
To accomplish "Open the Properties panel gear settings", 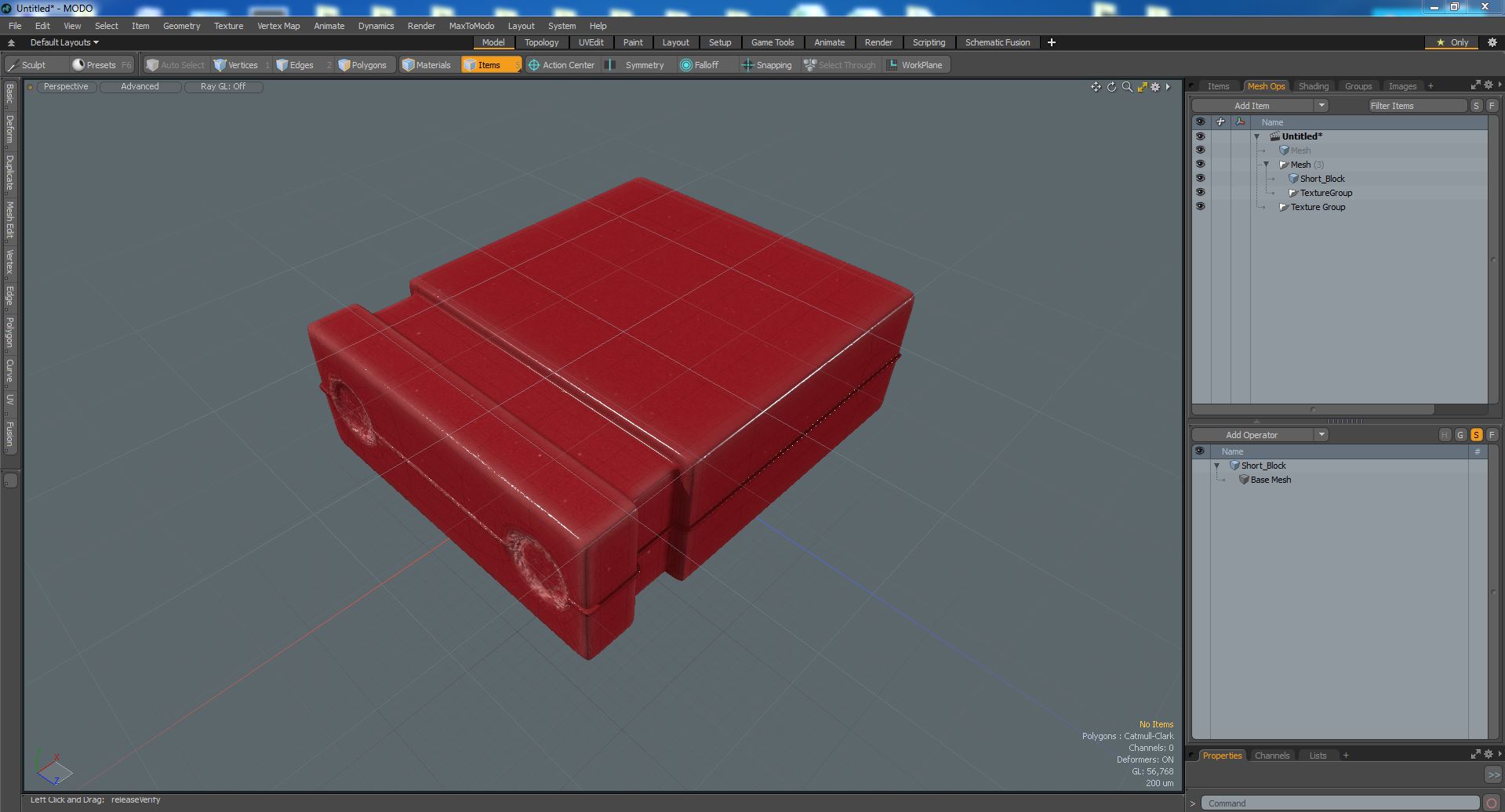I will (x=1489, y=755).
